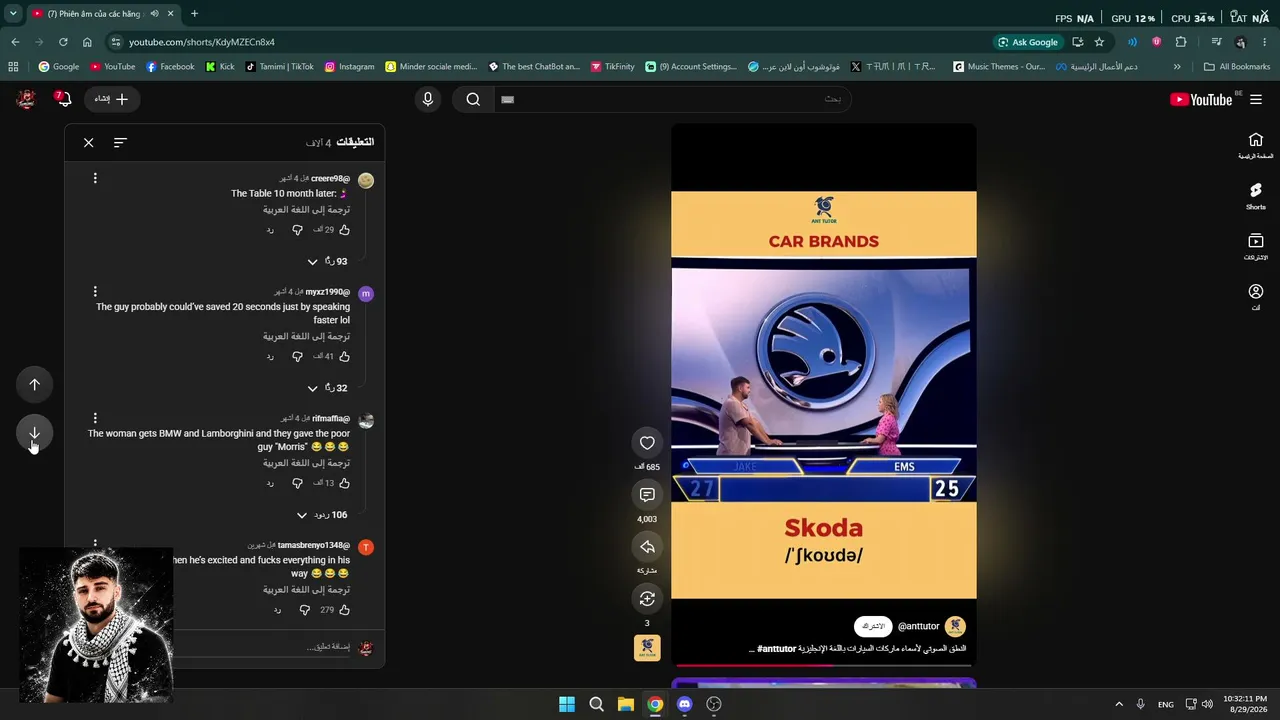Expand 106 replies under rifmaffia comment
Screen dimensions: 1280x720
tap(321, 515)
